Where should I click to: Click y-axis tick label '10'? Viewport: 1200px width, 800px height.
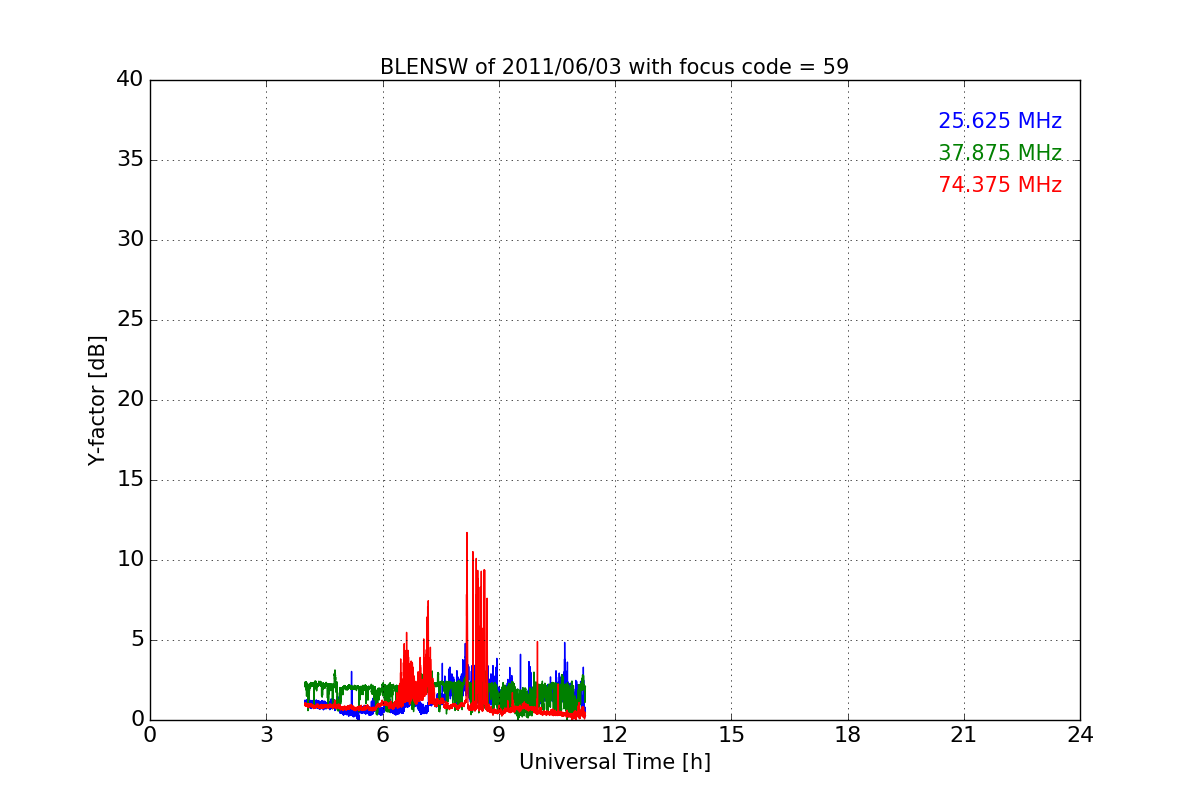coord(130,560)
